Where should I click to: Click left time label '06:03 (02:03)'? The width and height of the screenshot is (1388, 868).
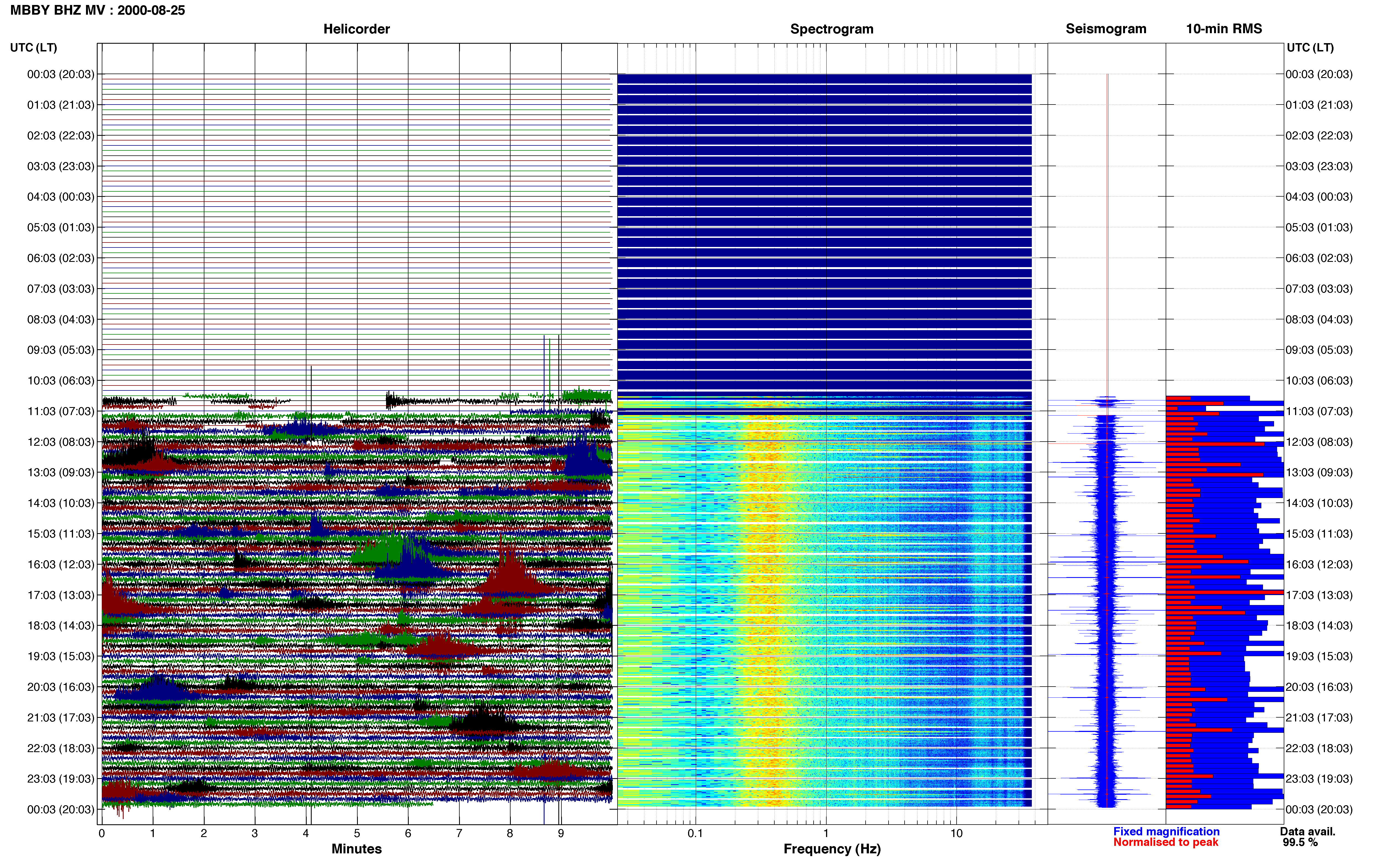pos(61,258)
